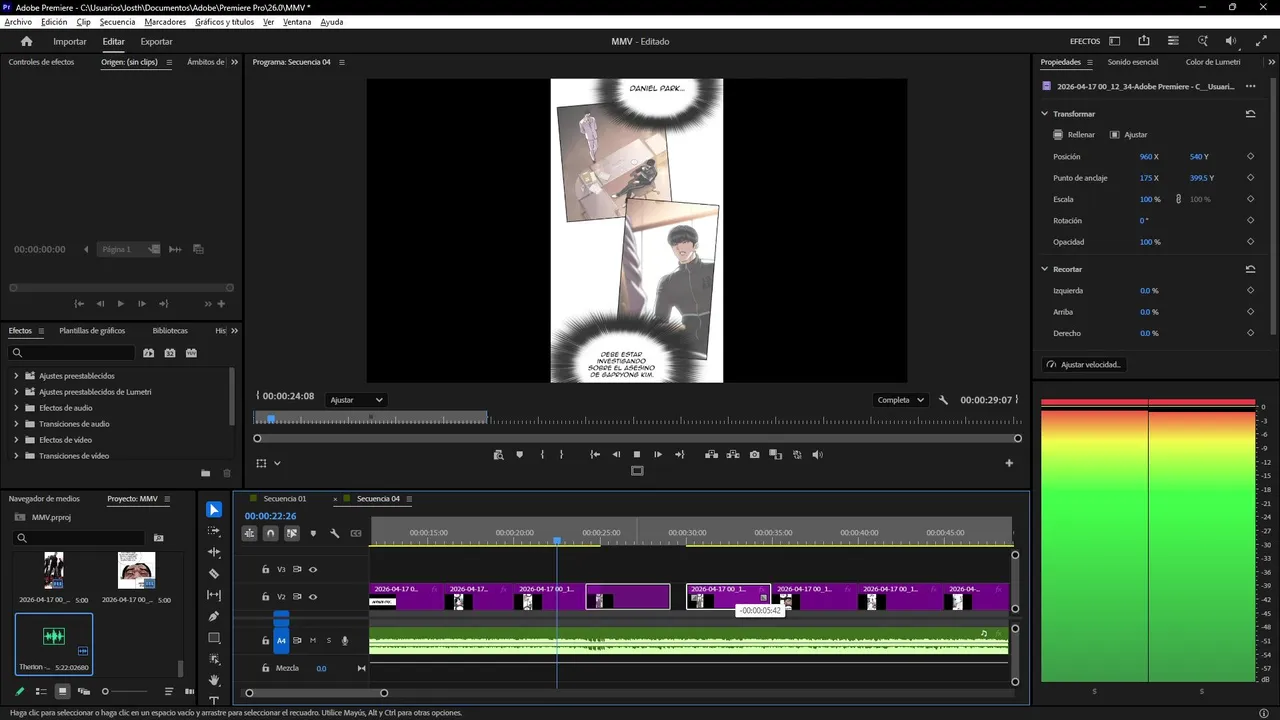
Task: Select the Ripple Edit tool
Action: [x=214, y=552]
